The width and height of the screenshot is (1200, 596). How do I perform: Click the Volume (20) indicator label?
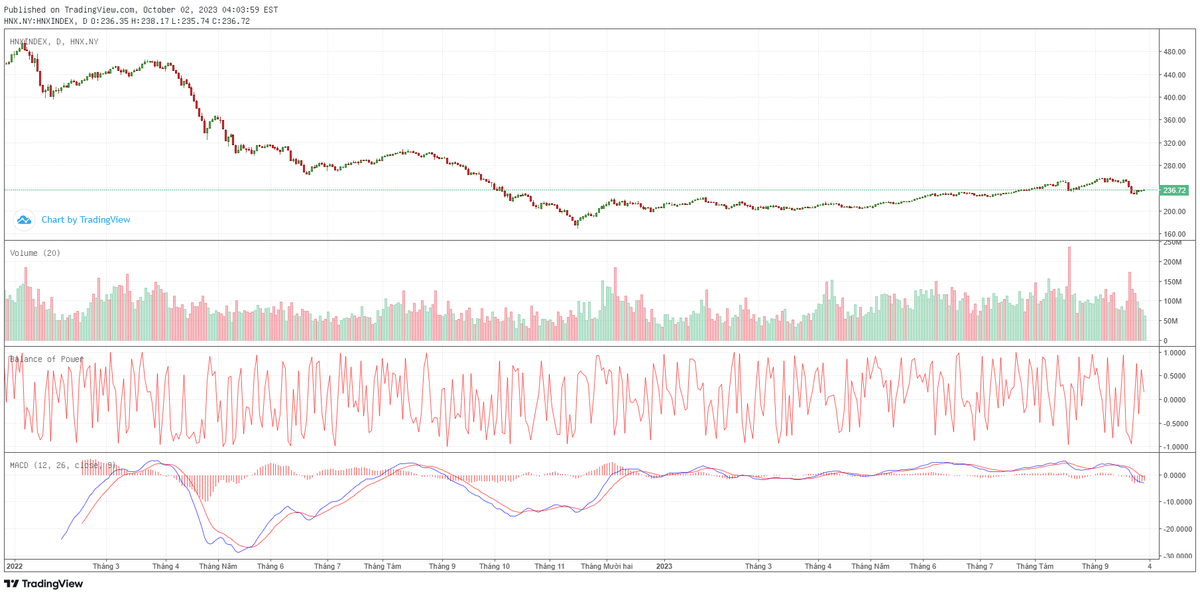coord(35,253)
